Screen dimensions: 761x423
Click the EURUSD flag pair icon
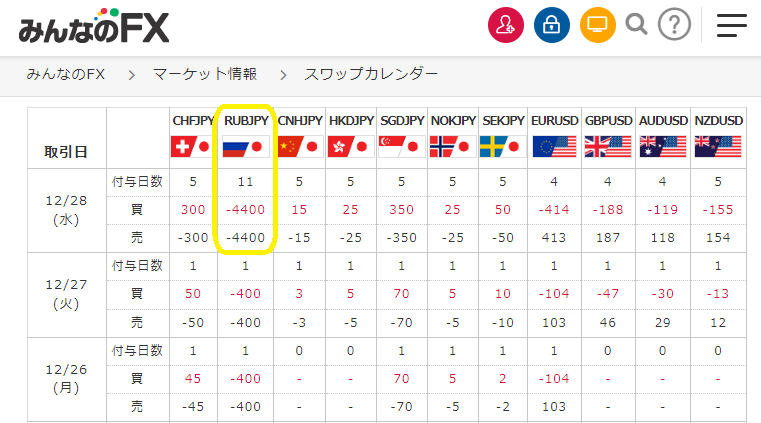(554, 146)
